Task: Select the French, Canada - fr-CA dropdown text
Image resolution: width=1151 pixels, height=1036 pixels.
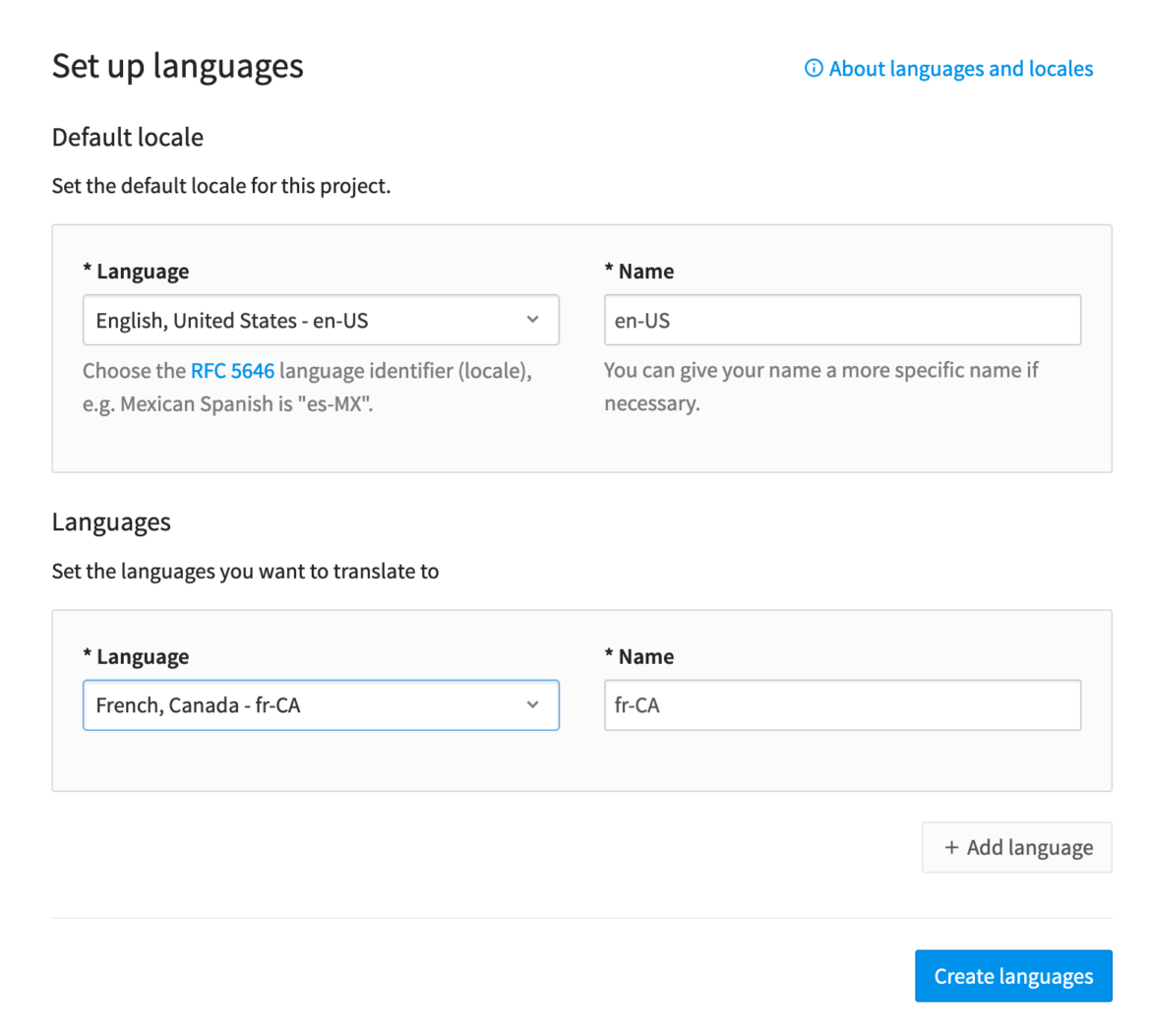Action: click(x=198, y=704)
